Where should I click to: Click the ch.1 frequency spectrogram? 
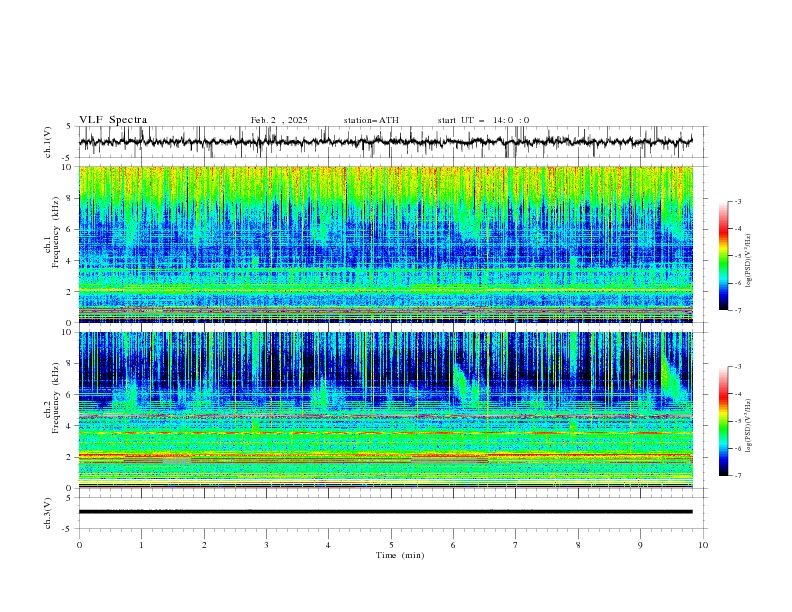point(386,244)
